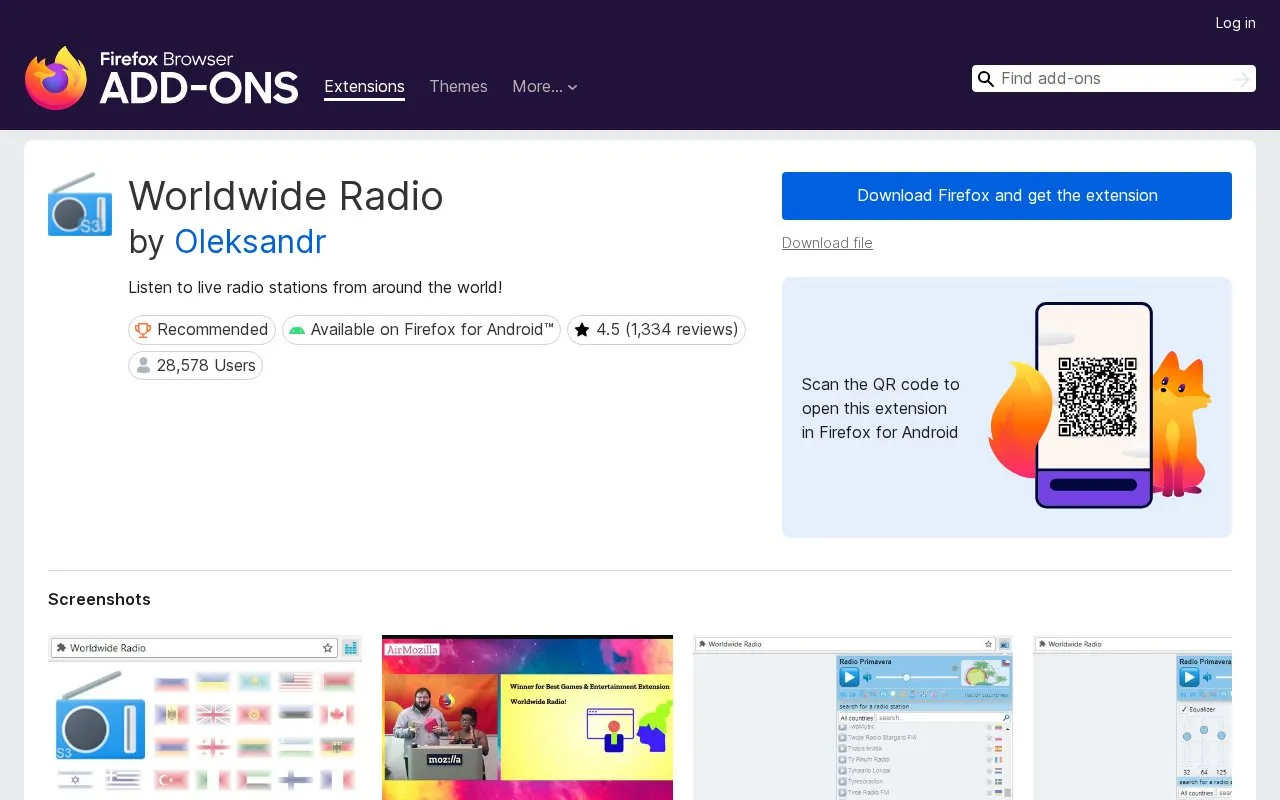The image size is (1280, 800).
Task: Open the AirMozilla award screenshot
Action: [x=527, y=717]
